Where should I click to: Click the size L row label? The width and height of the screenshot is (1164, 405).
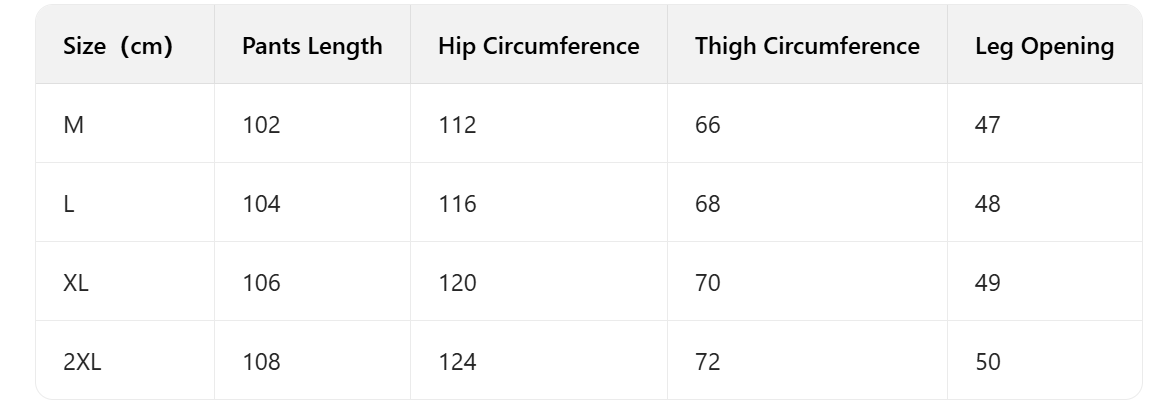[69, 204]
